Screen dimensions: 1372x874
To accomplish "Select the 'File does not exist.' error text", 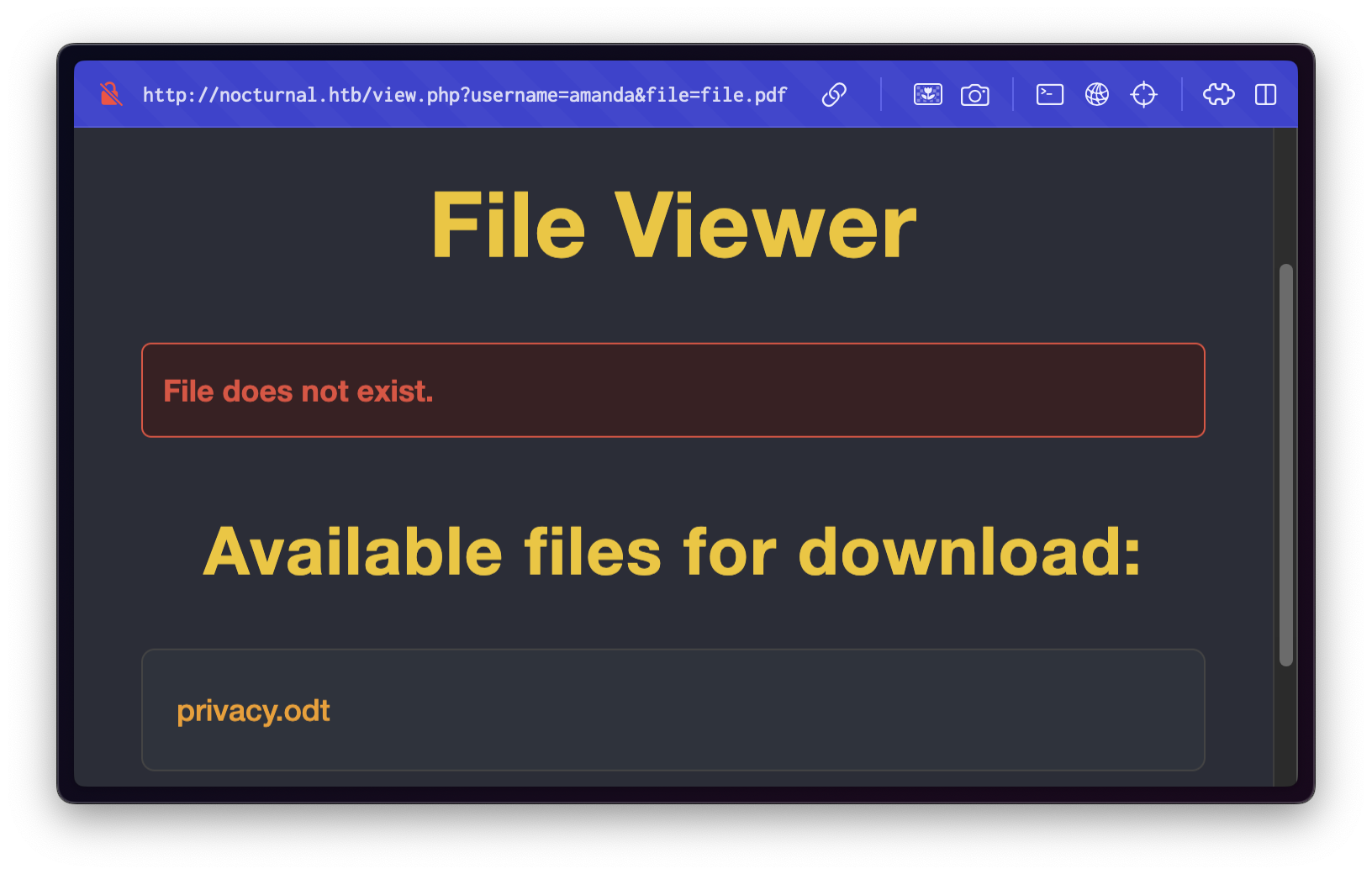I will click(x=298, y=391).
